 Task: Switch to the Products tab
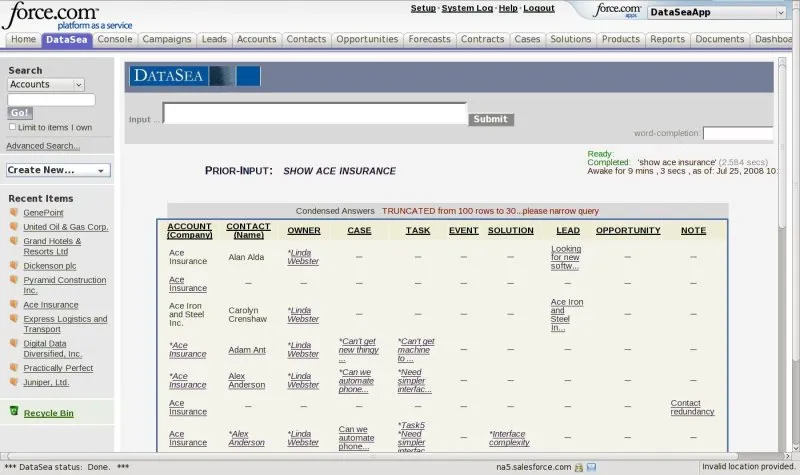pos(621,39)
